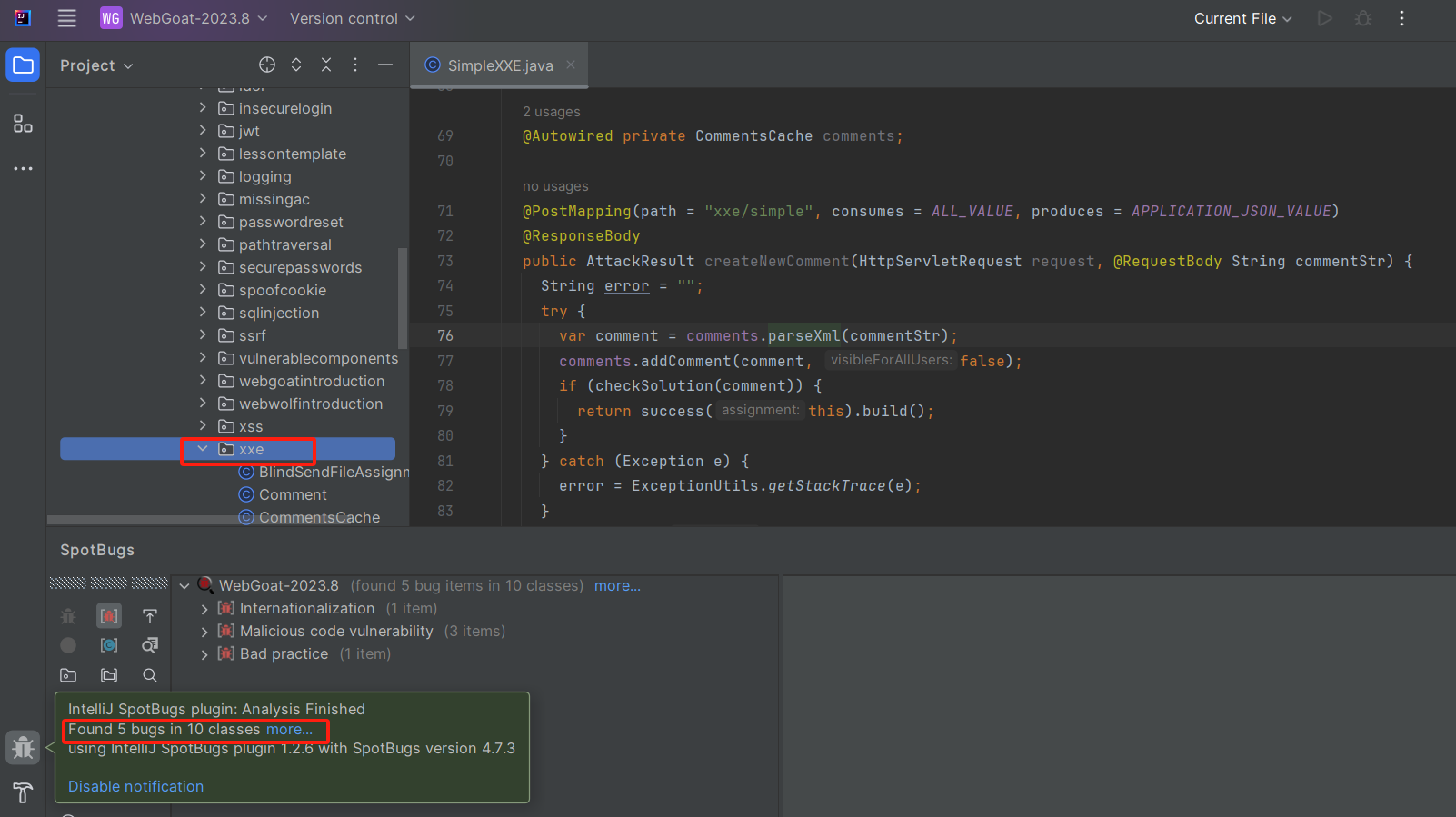Select the lessontemplate folder
The image size is (1456, 817).
pyautogui.click(x=283, y=154)
